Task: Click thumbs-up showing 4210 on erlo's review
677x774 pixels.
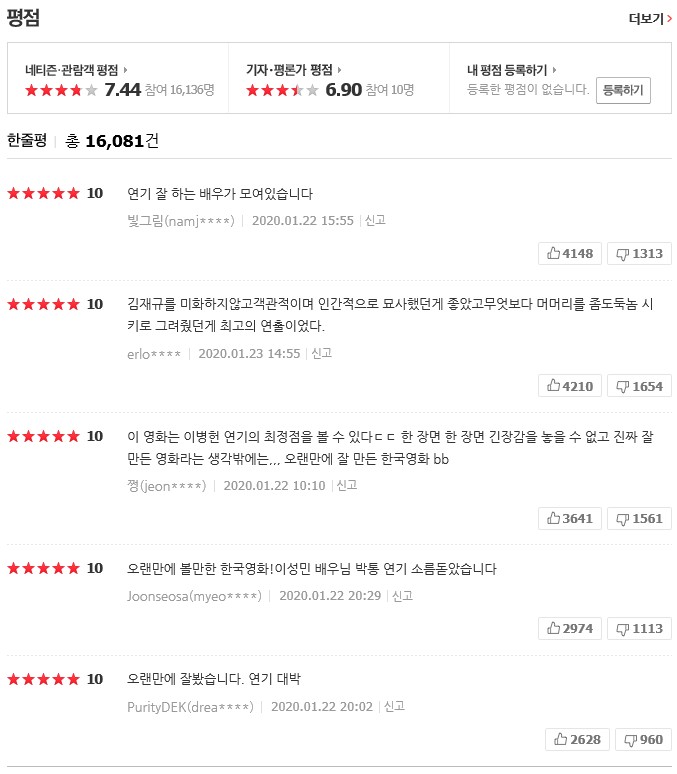Action: (569, 386)
